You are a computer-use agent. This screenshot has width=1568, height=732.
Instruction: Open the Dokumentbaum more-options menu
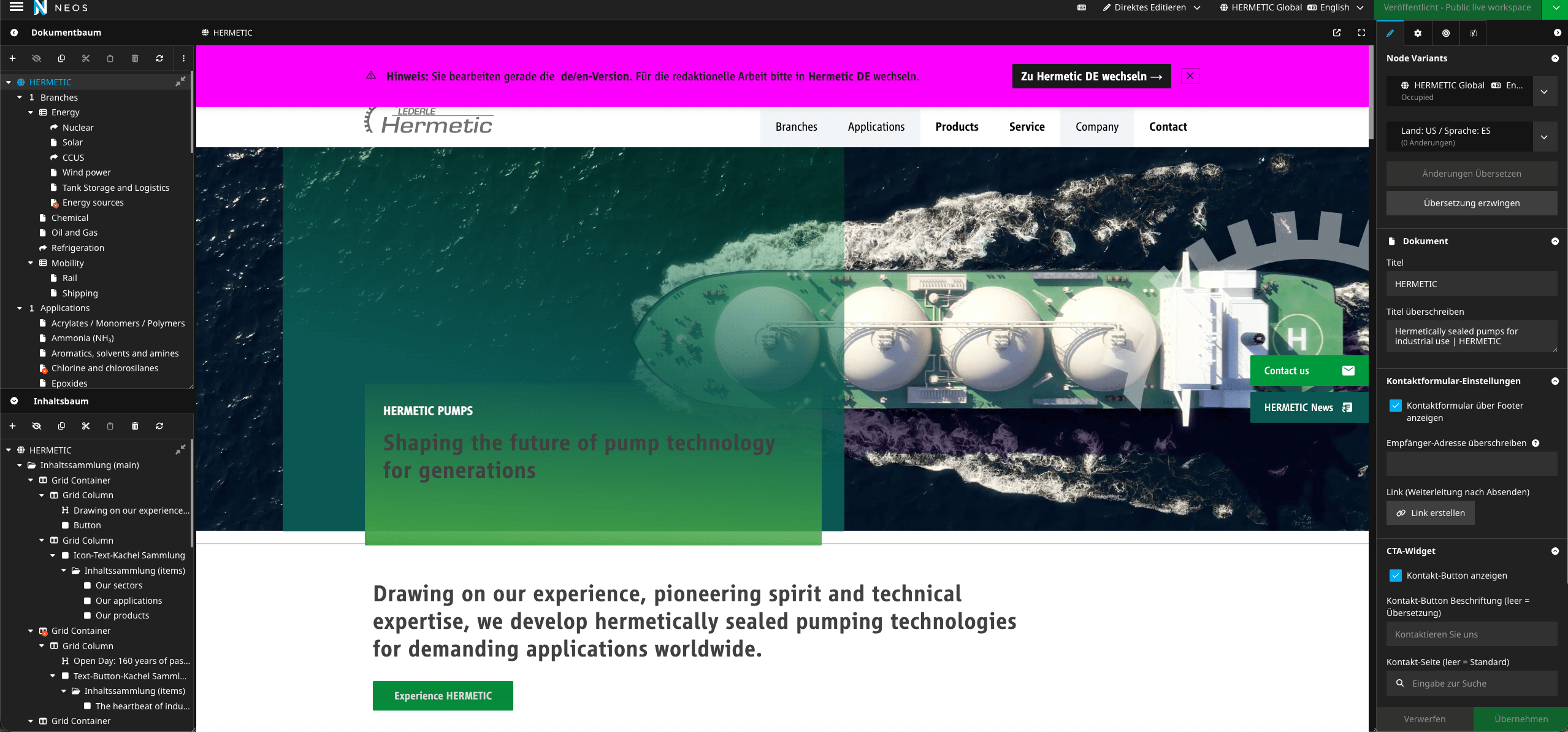click(x=183, y=58)
